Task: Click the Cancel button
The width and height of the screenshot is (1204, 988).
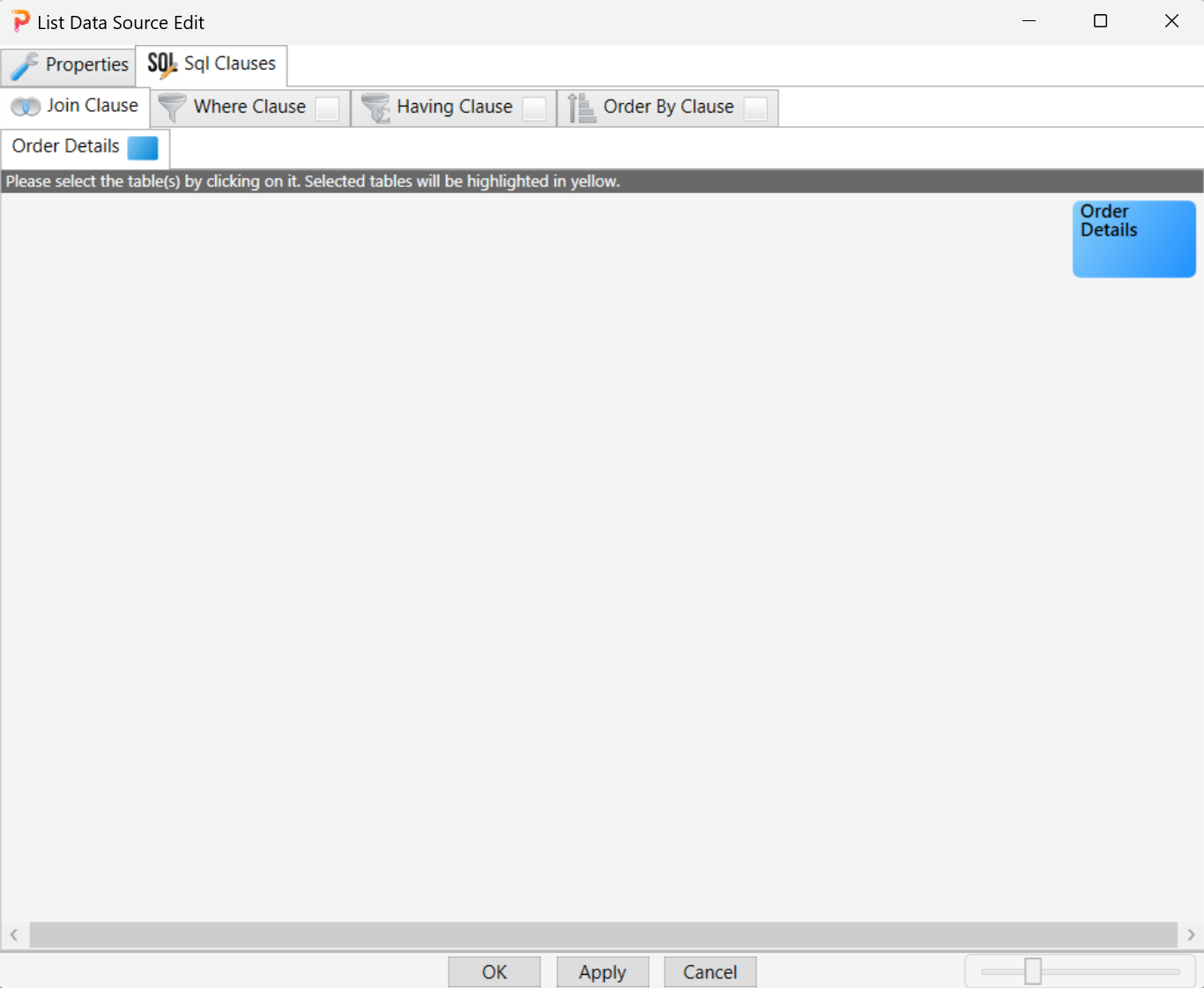Action: point(710,972)
